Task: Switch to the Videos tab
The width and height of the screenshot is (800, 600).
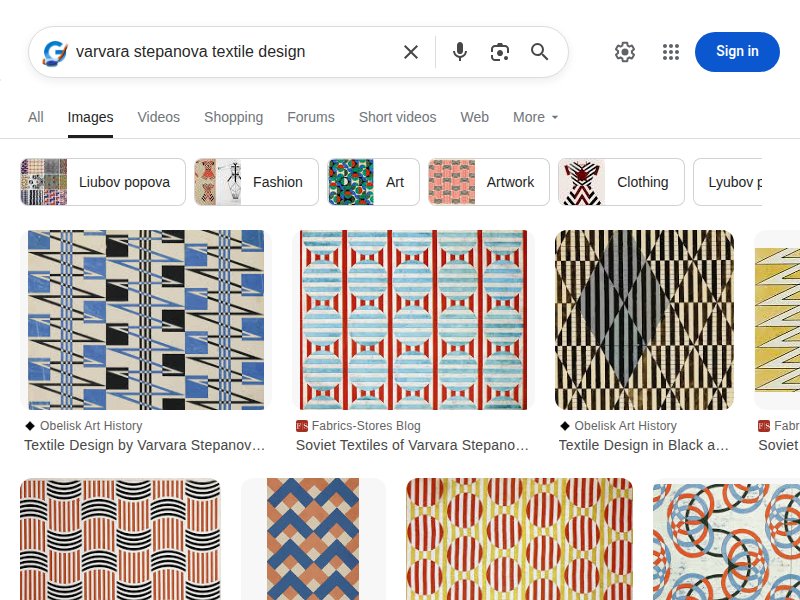Action: tap(158, 117)
